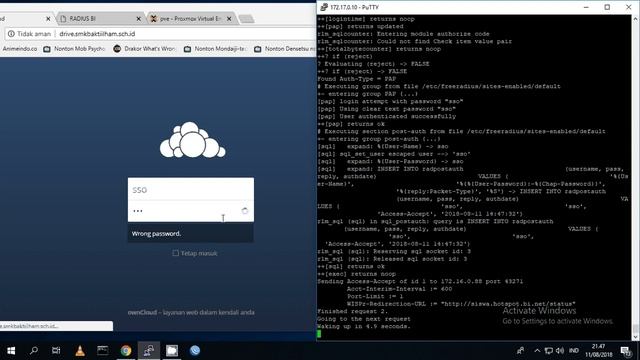Open the taskbar clock showing 21:47
640x360 pixels.
click(x=598, y=351)
